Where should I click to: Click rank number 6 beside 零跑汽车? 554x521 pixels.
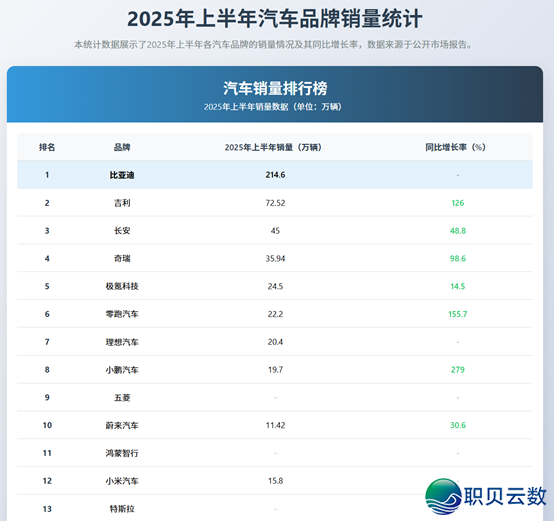point(47,314)
